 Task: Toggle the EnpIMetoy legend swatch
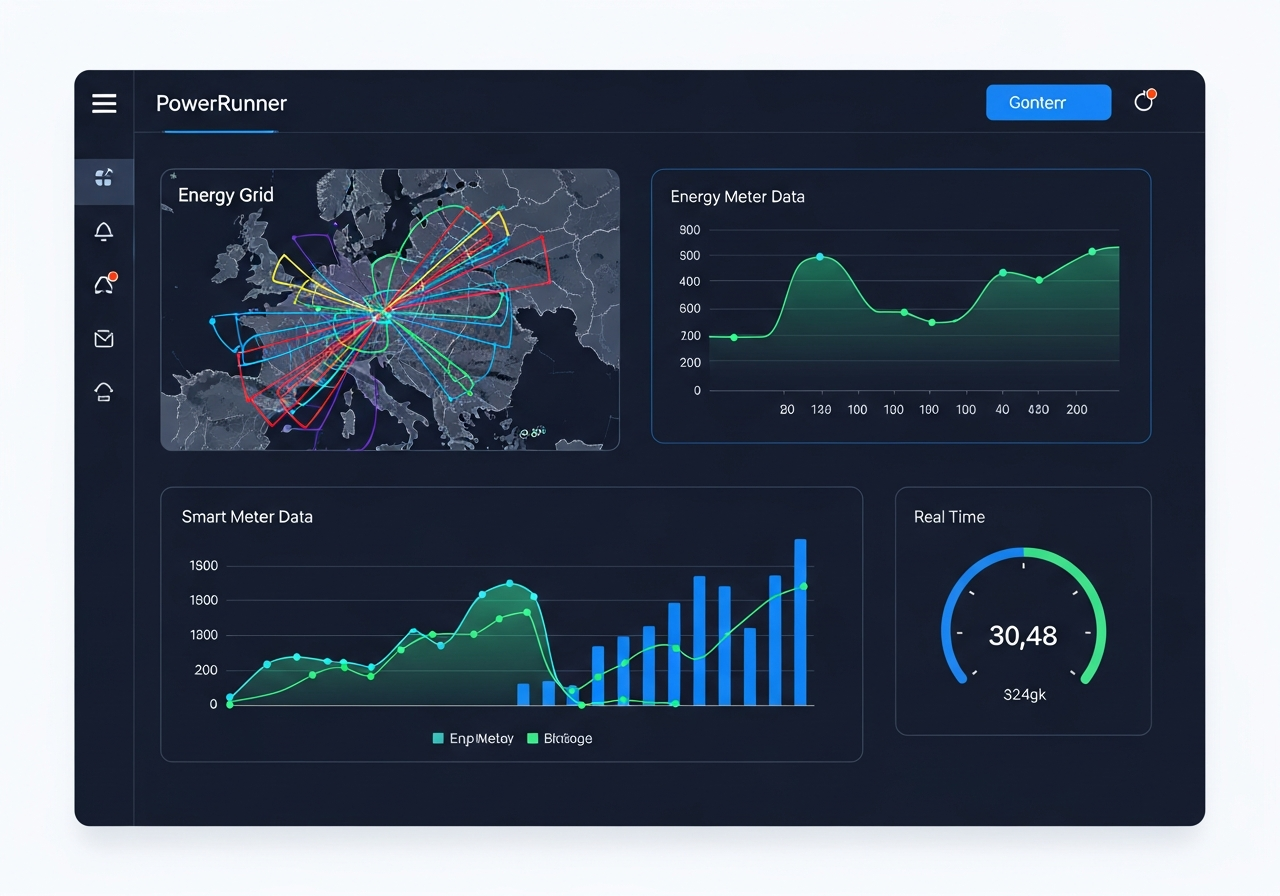coord(438,738)
